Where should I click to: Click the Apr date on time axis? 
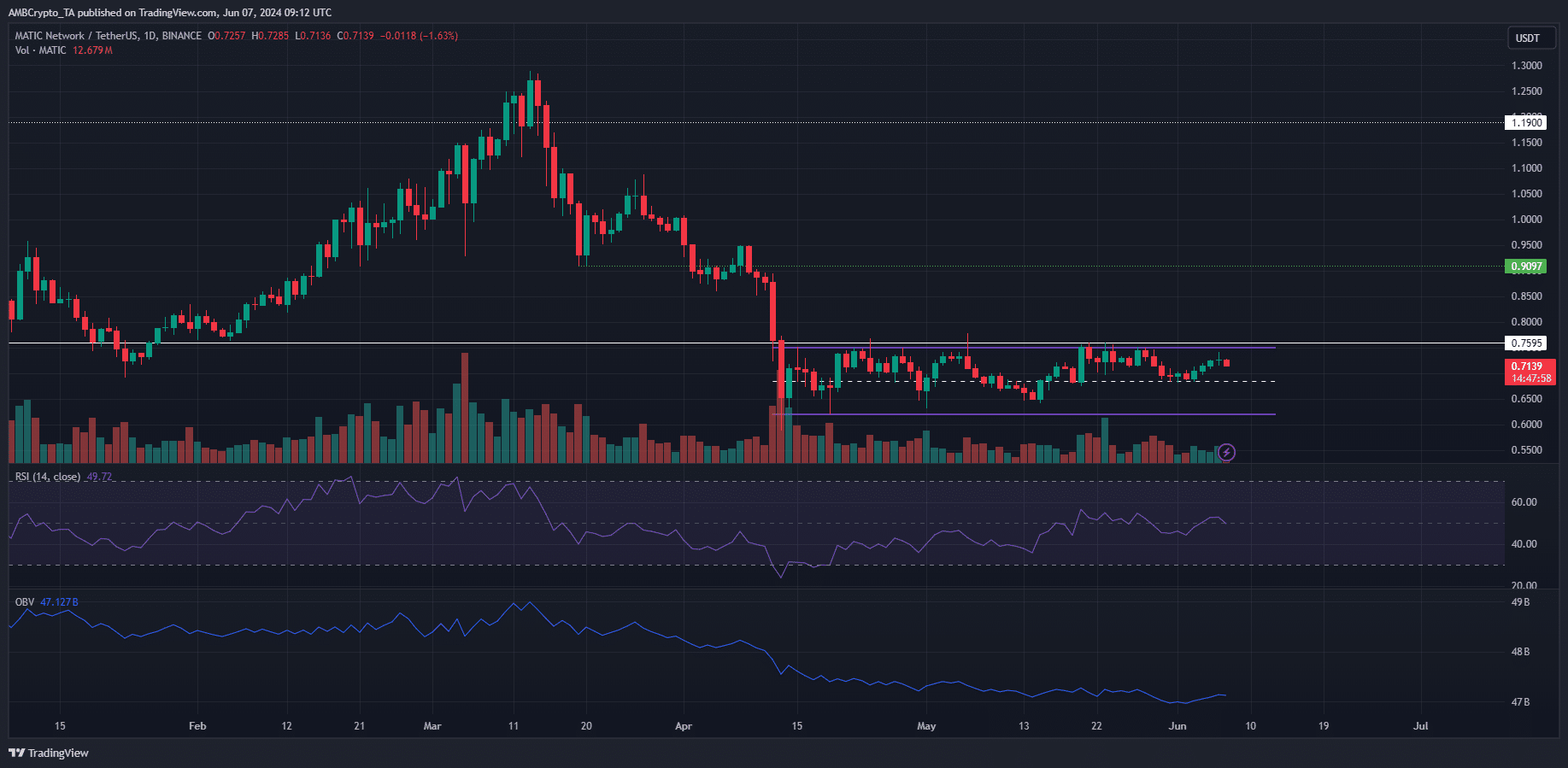click(684, 726)
